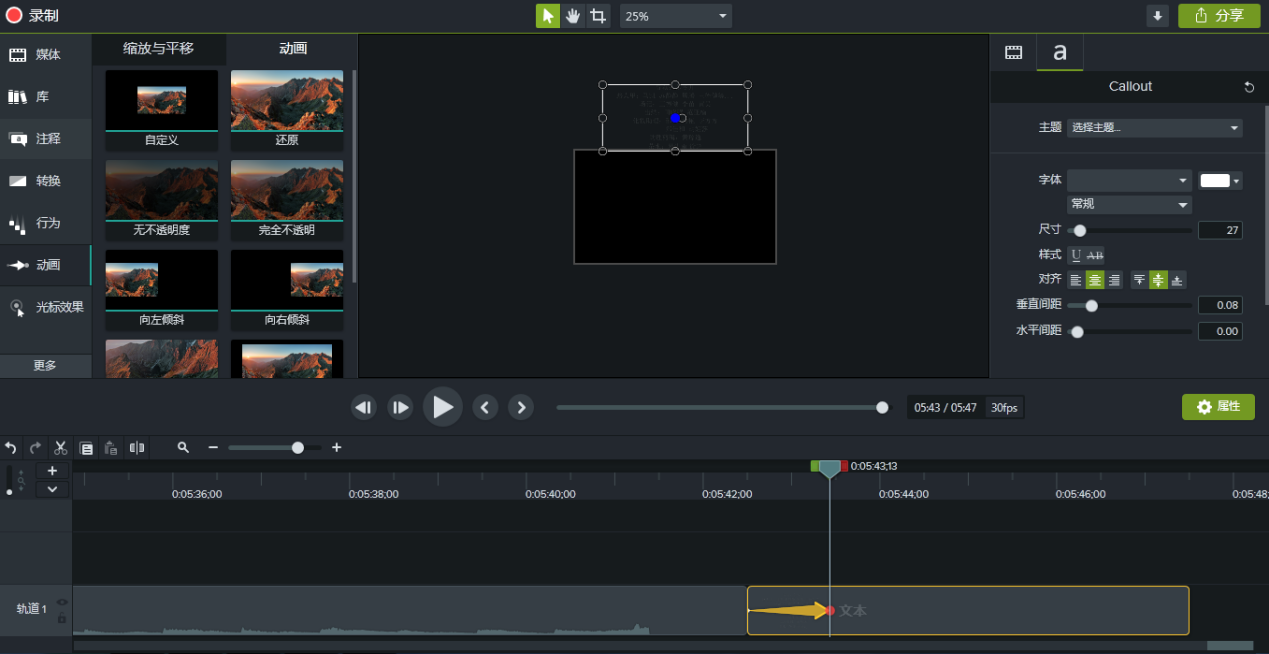Toggle the lock on 轨道 1
Viewport: 1269px width, 654px height.
coord(62,618)
